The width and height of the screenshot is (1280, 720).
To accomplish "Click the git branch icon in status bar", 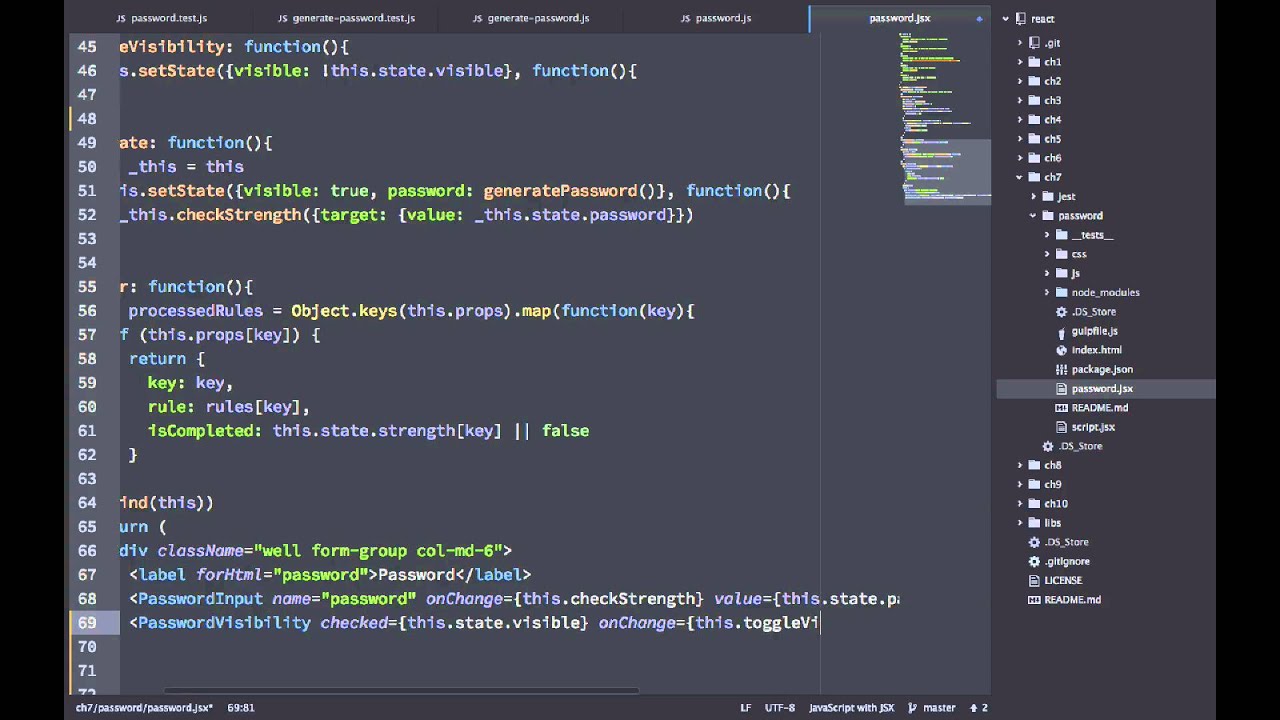I will [912, 708].
